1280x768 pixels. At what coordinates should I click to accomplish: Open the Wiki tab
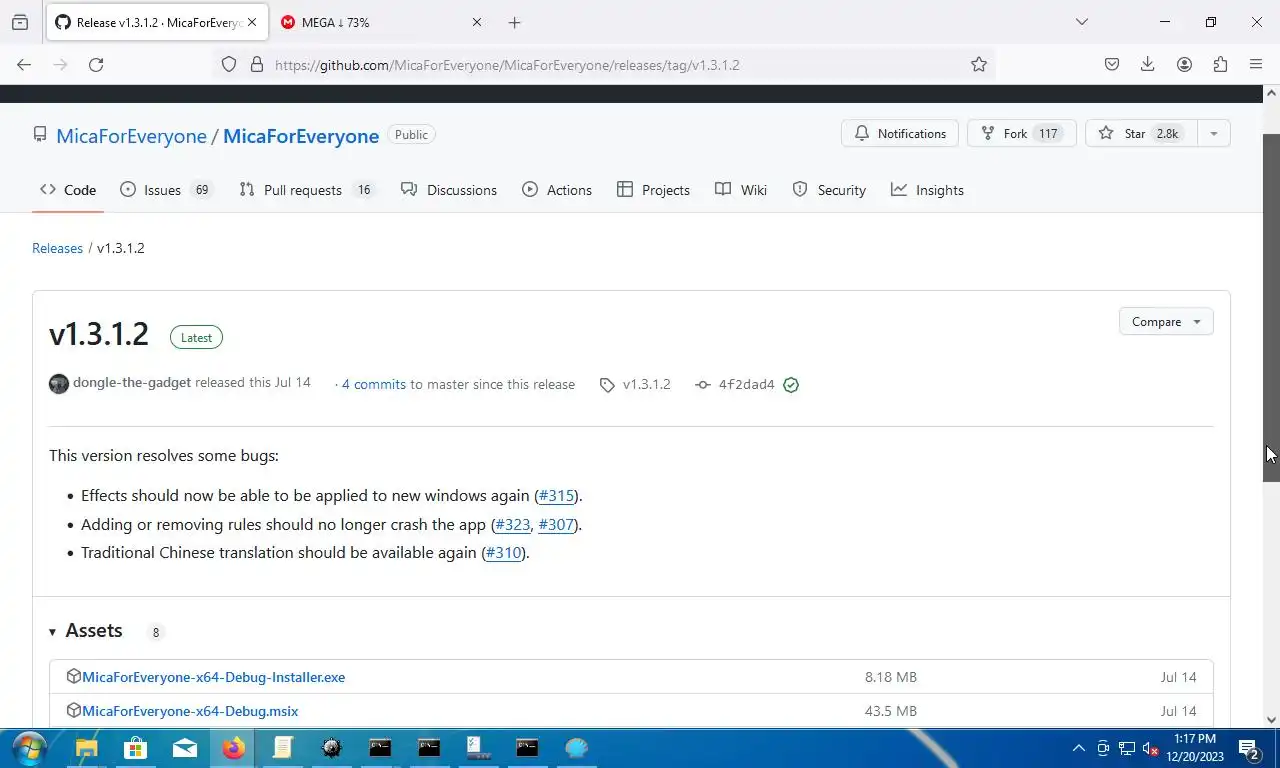click(741, 190)
